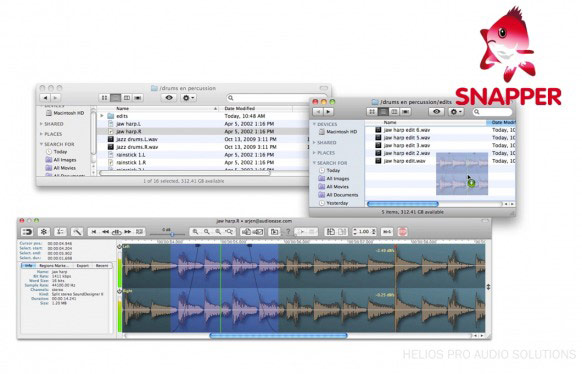Image resolution: width=582 pixels, height=374 pixels.
Task: Click the red marker on waveform timeline
Action: click(x=396, y=246)
